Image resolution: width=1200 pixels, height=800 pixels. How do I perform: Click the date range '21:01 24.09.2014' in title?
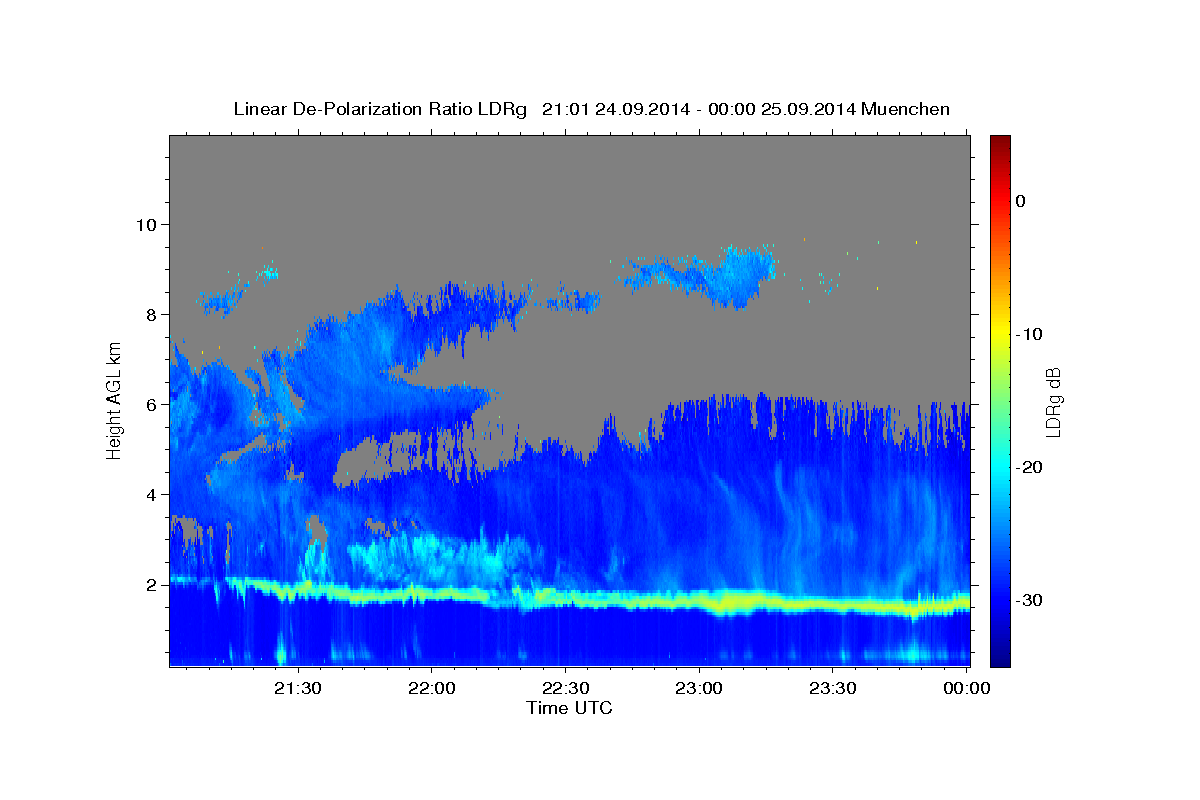click(616, 109)
